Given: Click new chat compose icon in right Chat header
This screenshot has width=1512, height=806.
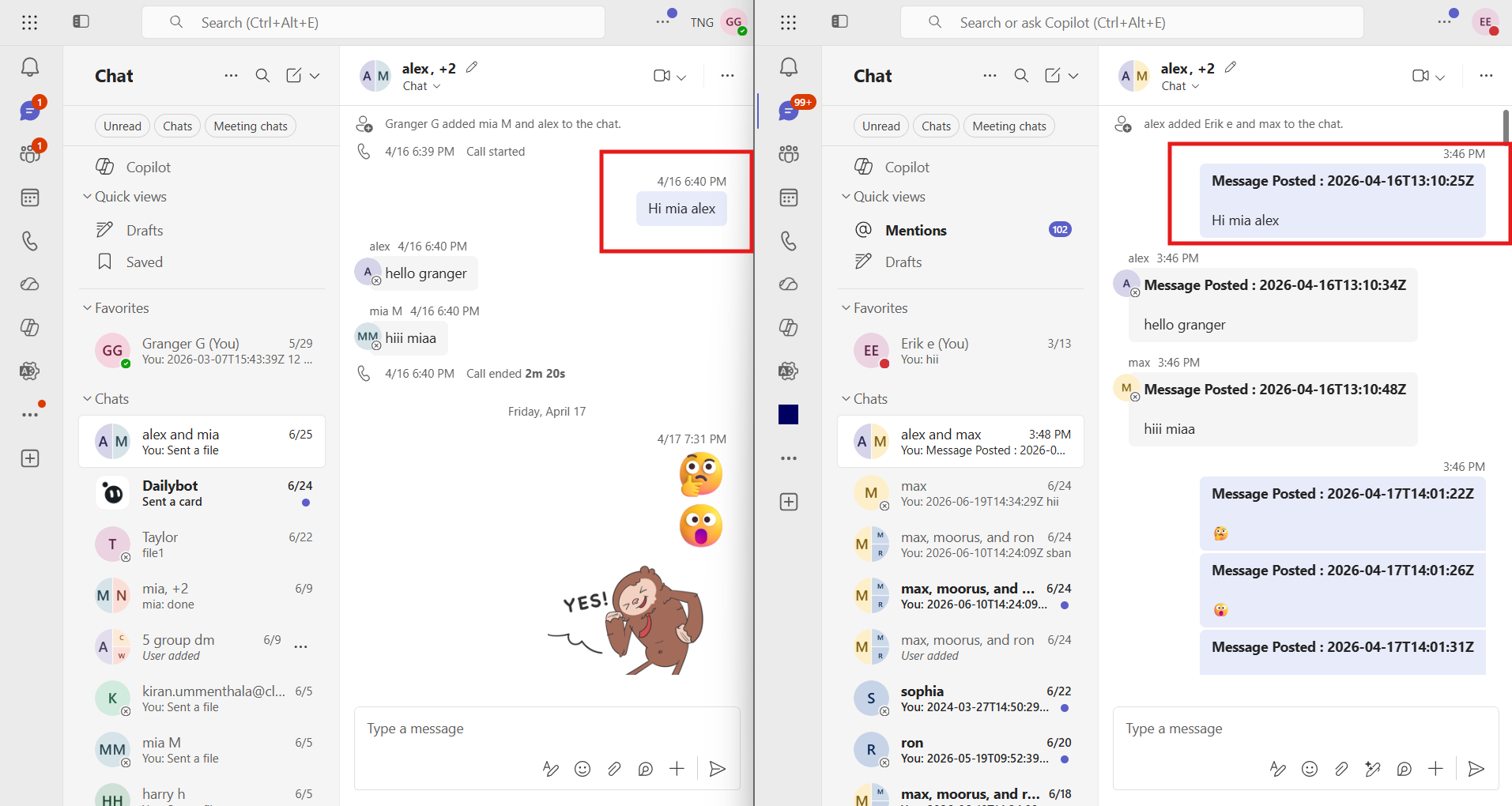Looking at the screenshot, I should 1053,75.
